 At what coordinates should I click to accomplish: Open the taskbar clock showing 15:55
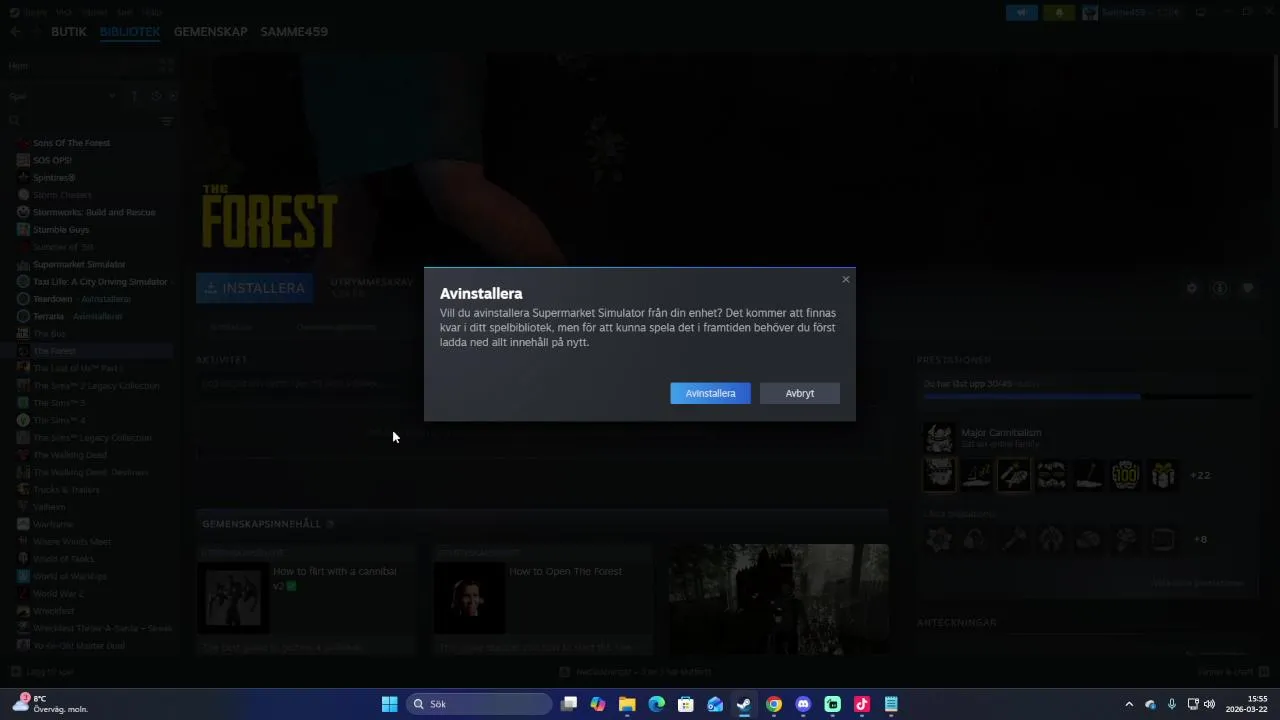pyautogui.click(x=1246, y=704)
